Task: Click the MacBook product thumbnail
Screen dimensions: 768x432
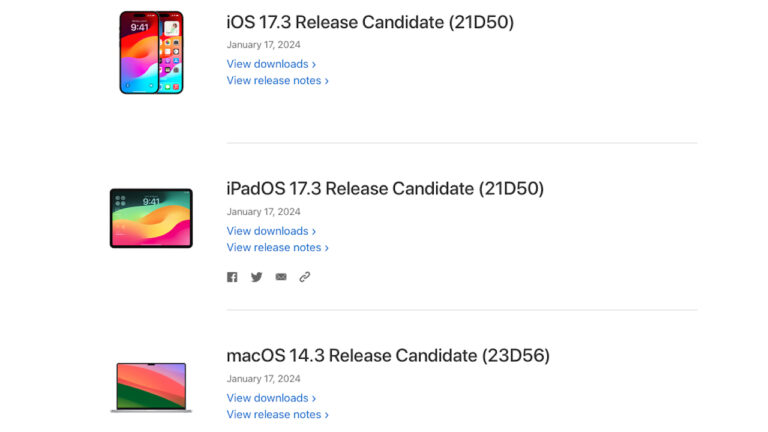Action: tap(151, 387)
